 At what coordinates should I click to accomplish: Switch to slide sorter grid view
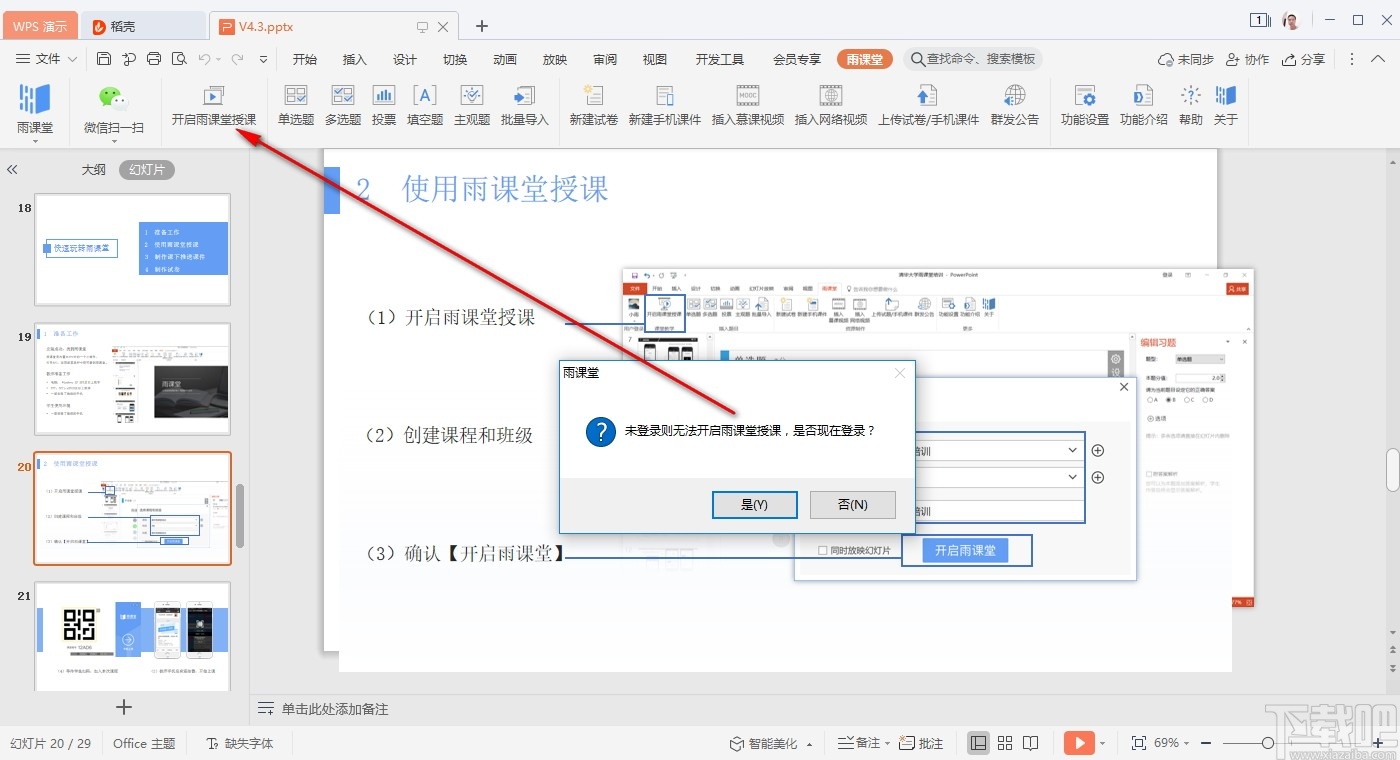[x=1005, y=743]
